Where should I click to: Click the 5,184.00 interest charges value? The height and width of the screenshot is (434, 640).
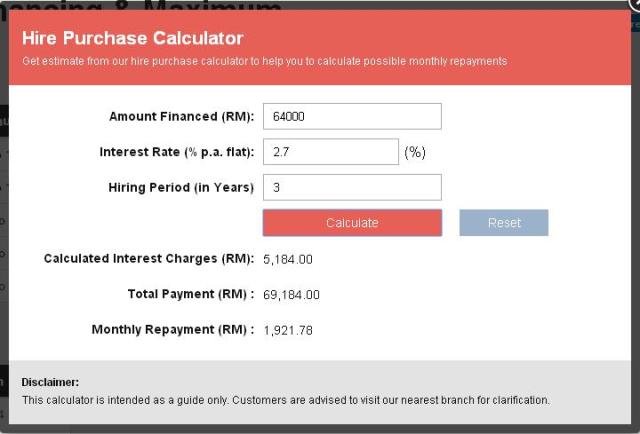pyautogui.click(x=288, y=259)
